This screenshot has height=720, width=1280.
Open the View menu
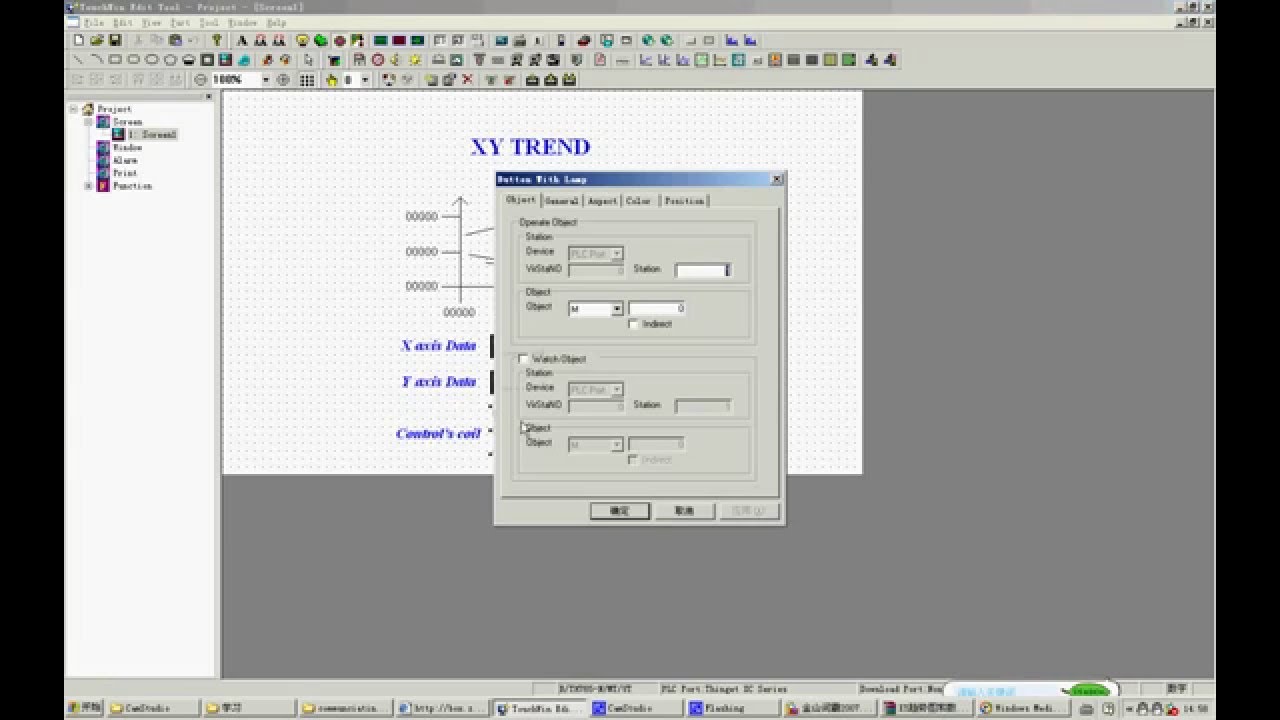point(151,22)
